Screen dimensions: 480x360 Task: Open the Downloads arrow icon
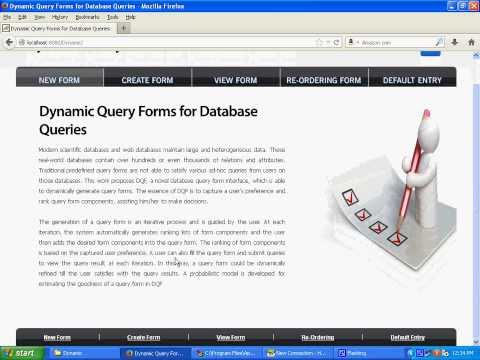coord(454,42)
